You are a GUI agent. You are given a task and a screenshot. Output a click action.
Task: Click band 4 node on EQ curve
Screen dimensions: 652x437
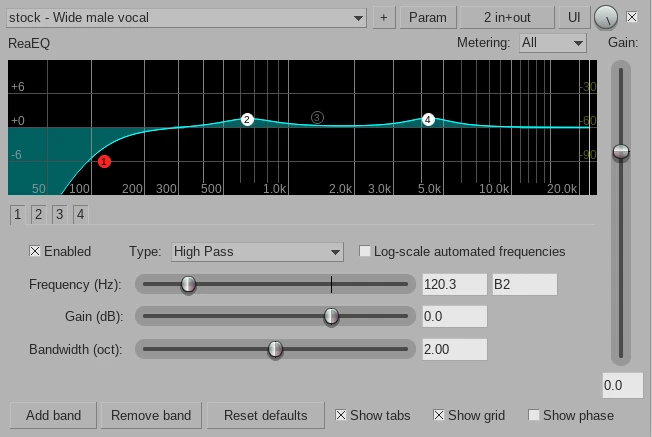click(428, 120)
